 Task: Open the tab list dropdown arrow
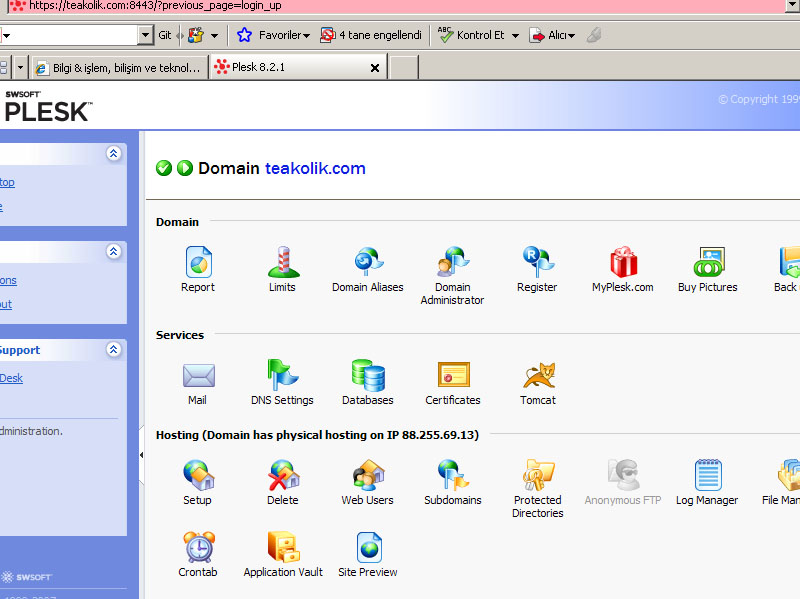click(20, 67)
